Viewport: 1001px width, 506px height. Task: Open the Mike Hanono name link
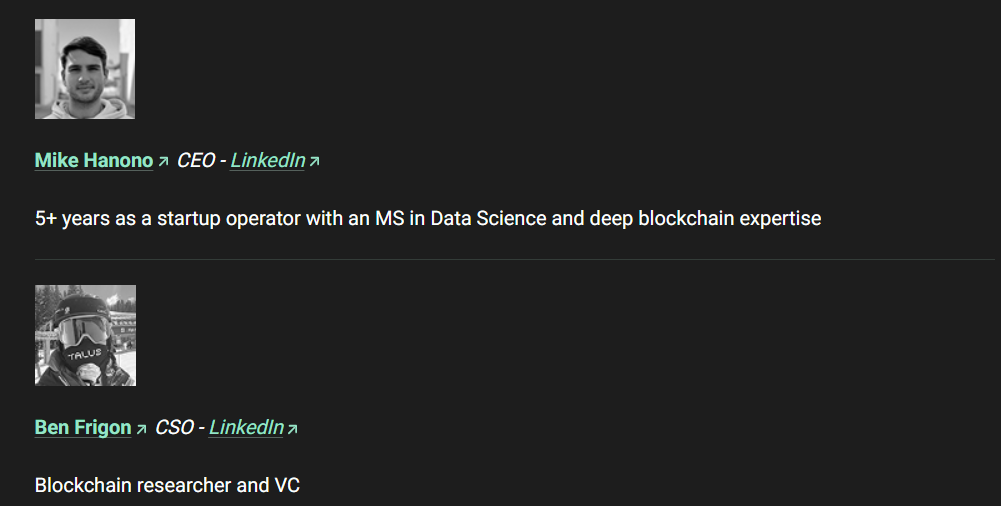94,160
